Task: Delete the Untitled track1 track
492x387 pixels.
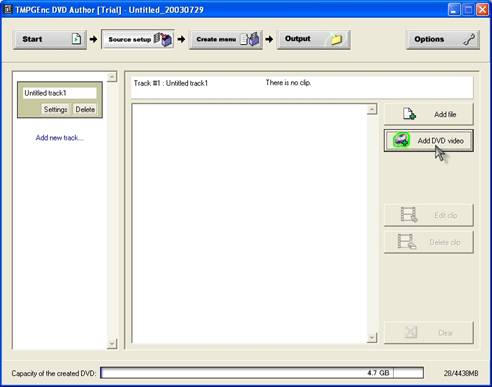Action: point(85,109)
